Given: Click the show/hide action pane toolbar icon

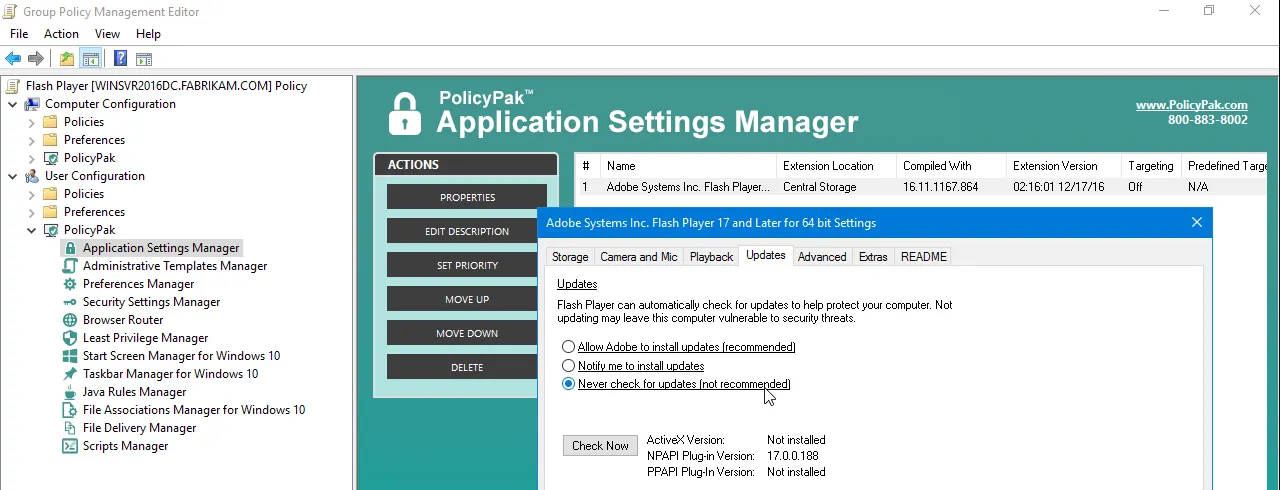Looking at the screenshot, I should (x=144, y=59).
